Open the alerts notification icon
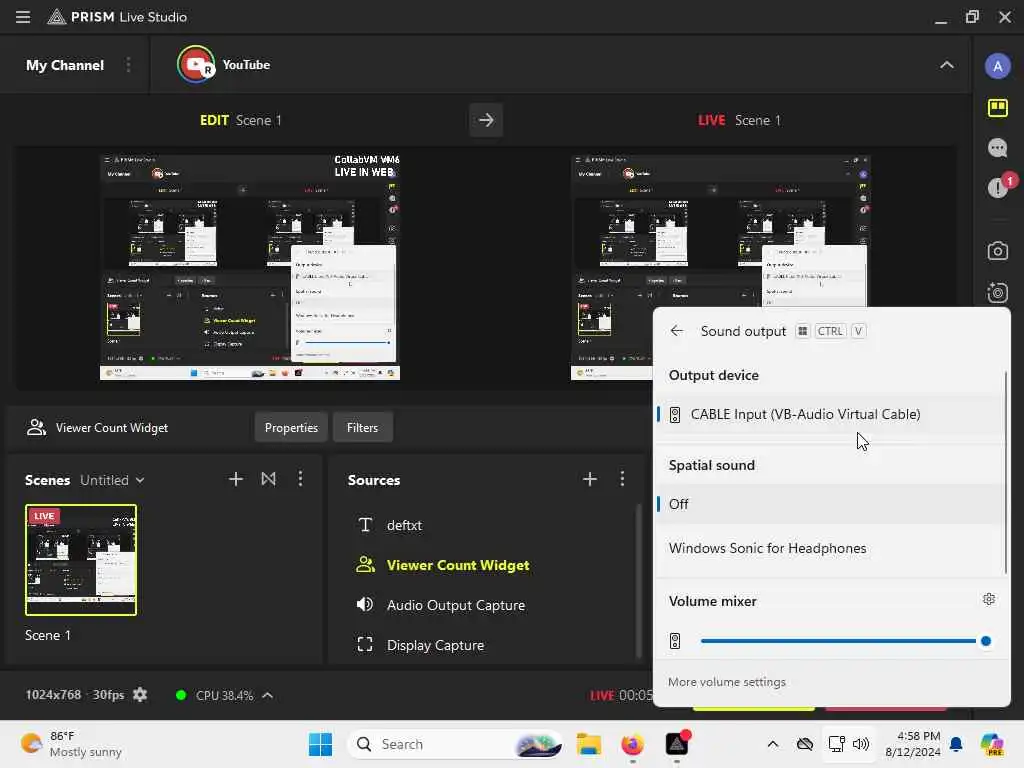The height and width of the screenshot is (768, 1024). 999,187
